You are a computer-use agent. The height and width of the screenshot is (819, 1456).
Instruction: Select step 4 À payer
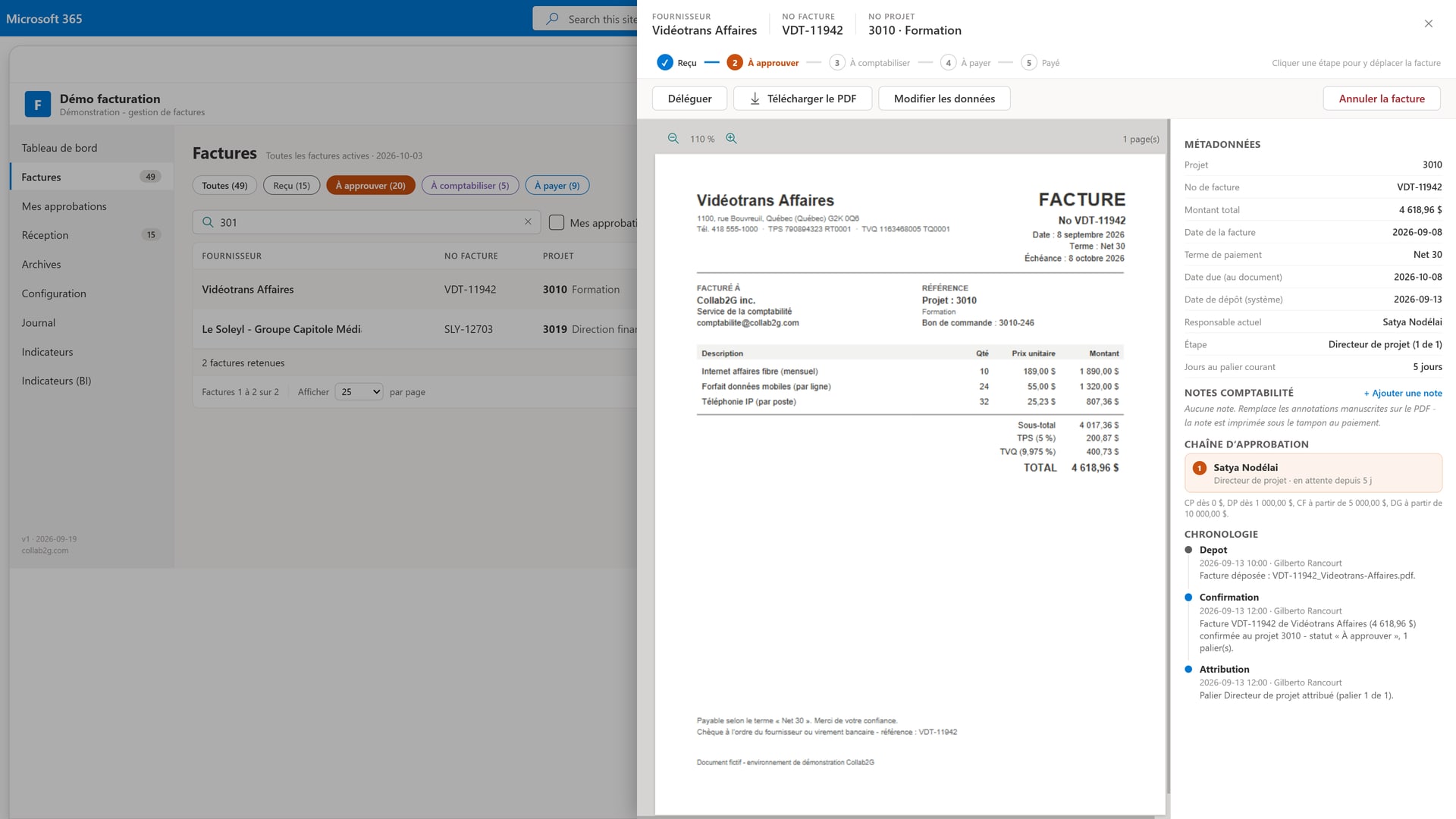(965, 63)
